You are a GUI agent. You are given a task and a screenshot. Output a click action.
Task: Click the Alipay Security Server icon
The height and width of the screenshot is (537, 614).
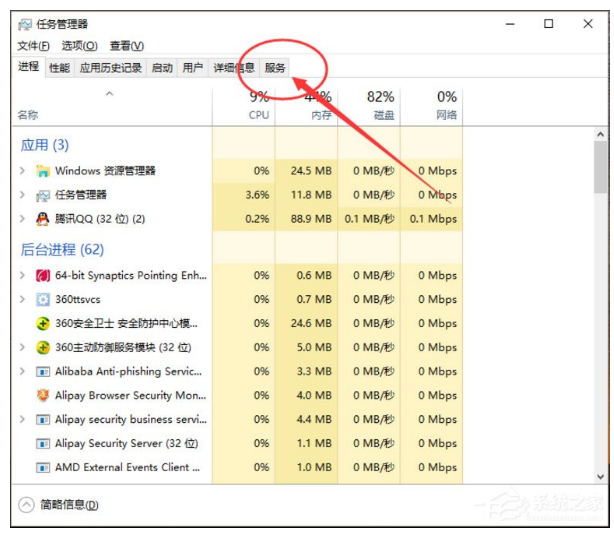point(43,444)
